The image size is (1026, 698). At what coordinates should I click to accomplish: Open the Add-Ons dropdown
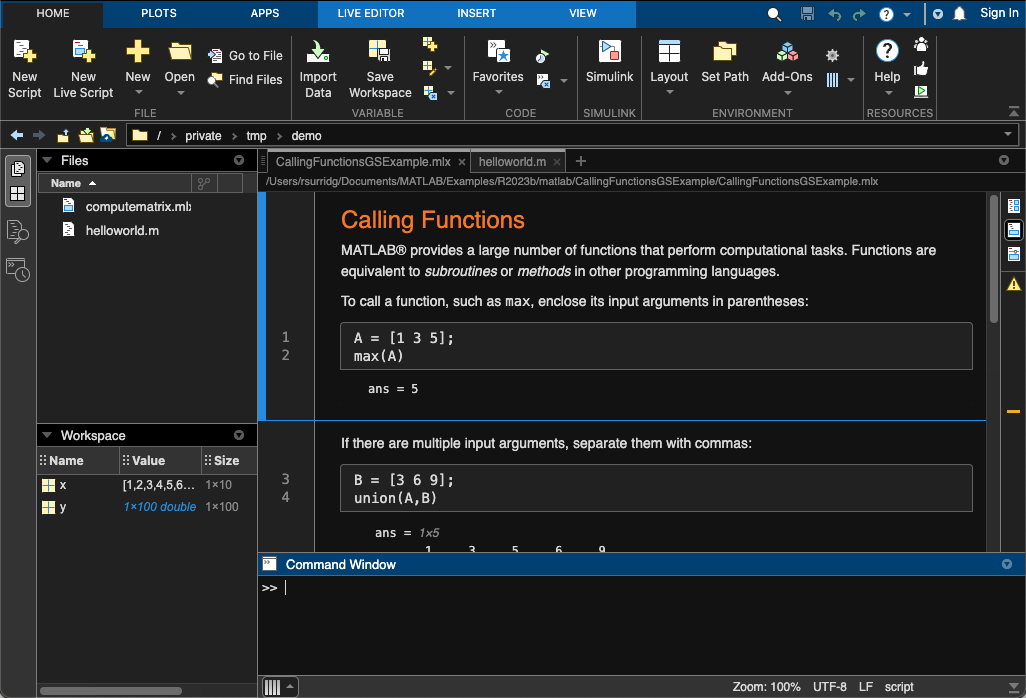pos(787,92)
